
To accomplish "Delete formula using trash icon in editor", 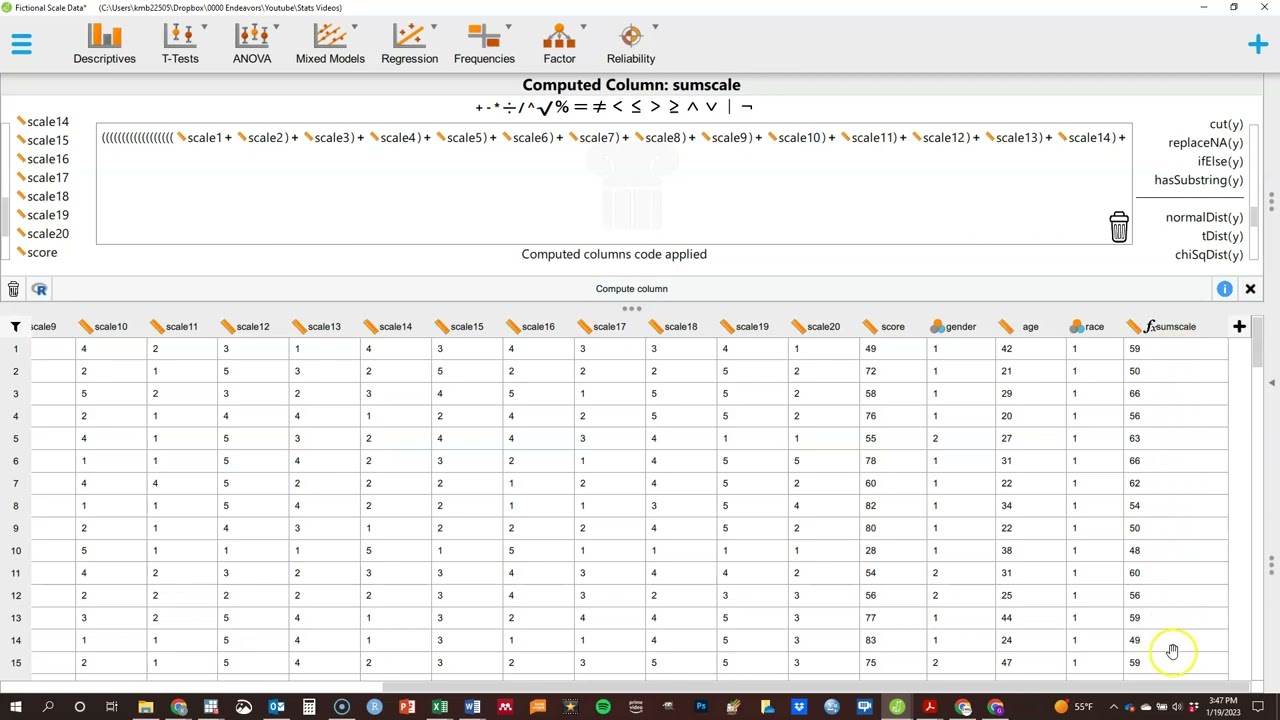I will (x=1119, y=227).
